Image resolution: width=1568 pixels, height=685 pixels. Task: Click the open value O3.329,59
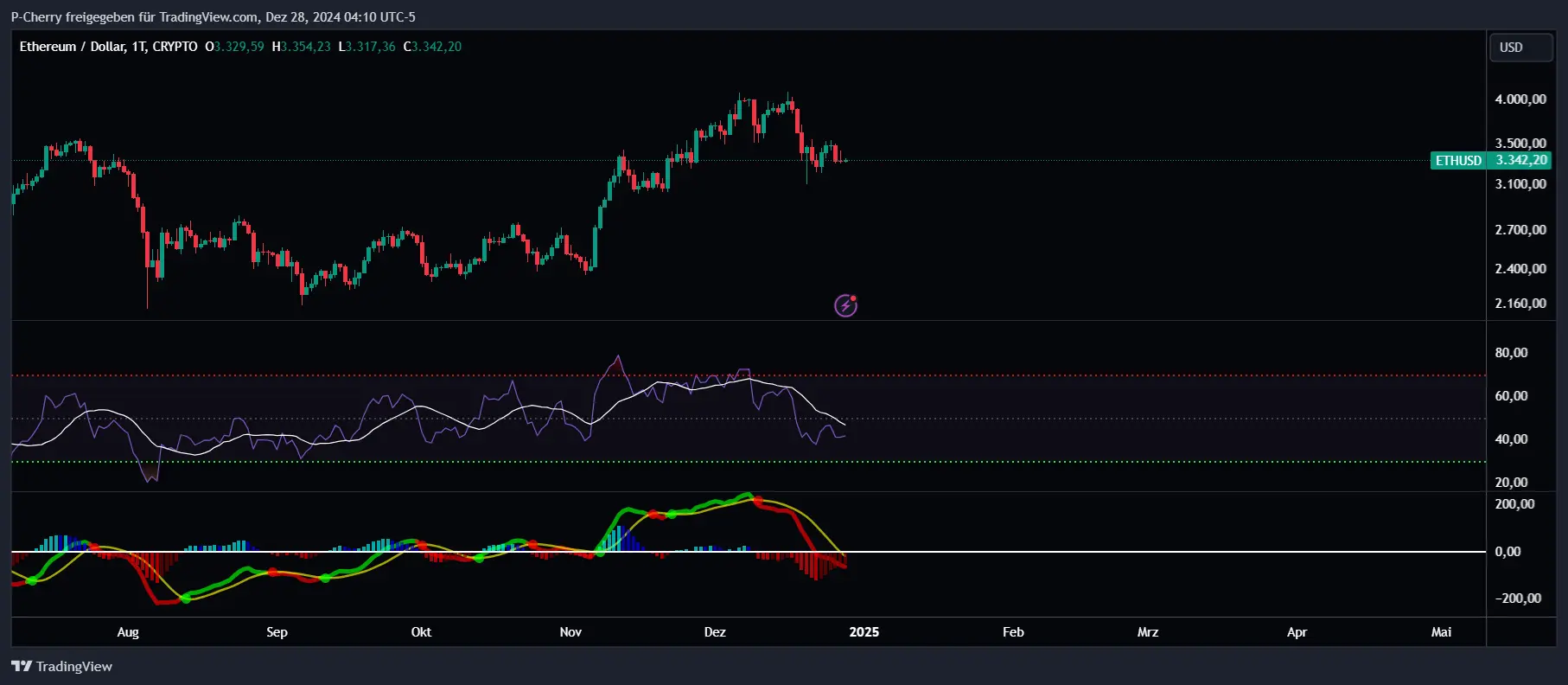tap(234, 47)
